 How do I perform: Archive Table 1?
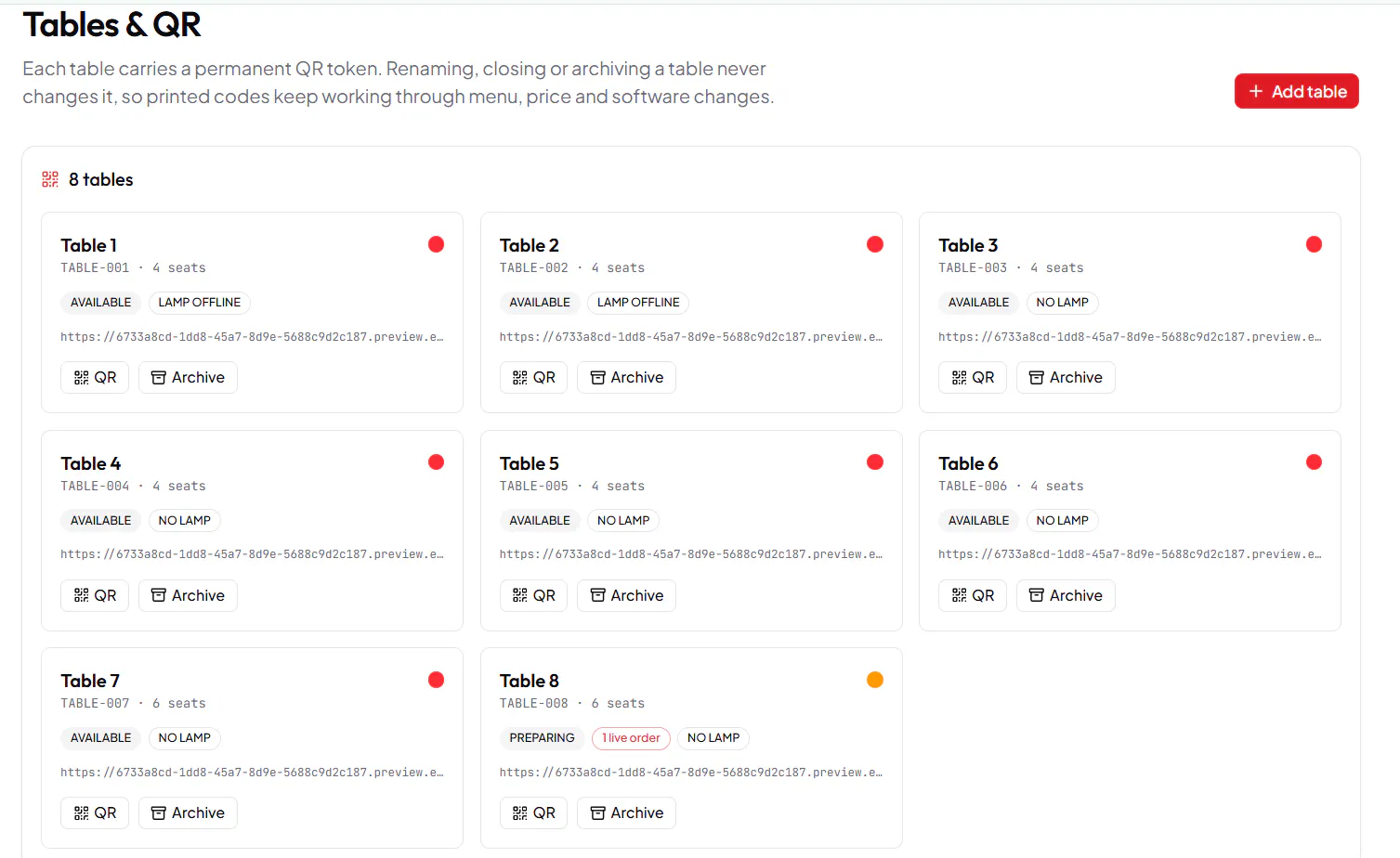pyautogui.click(x=188, y=377)
